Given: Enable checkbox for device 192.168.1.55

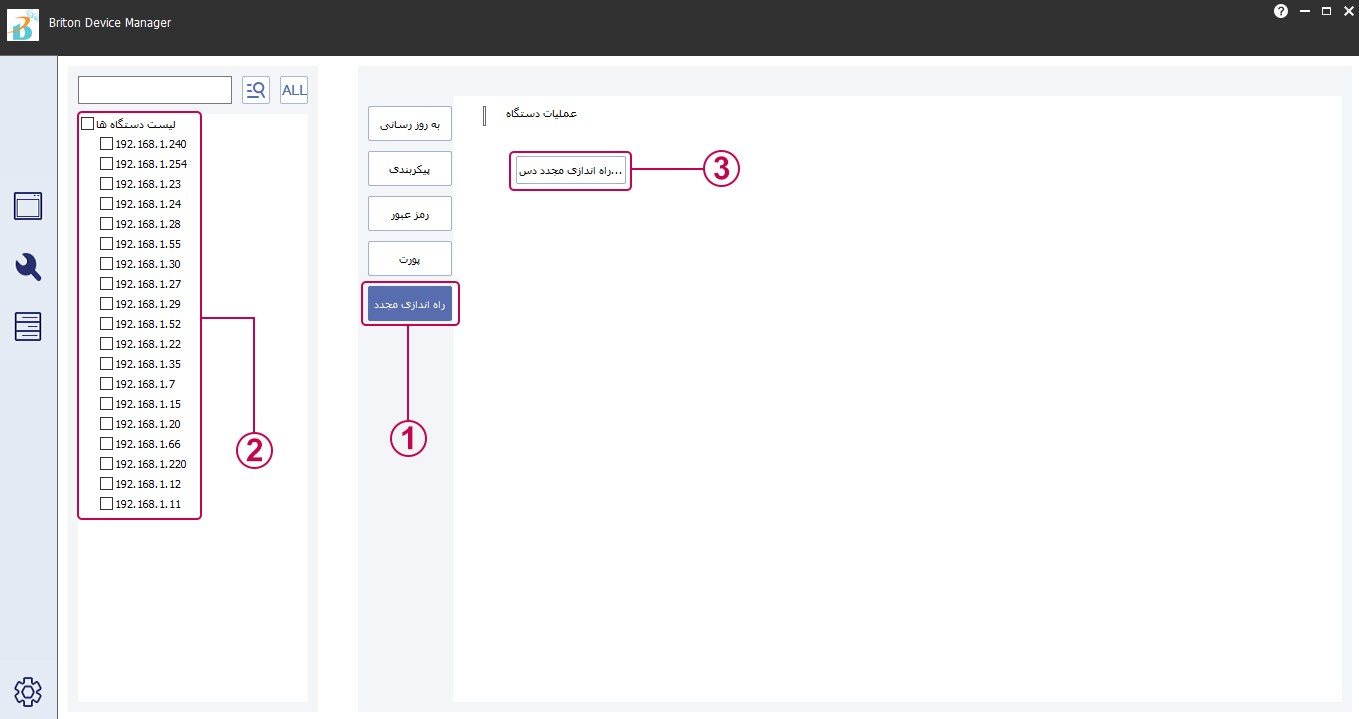Looking at the screenshot, I should (107, 244).
